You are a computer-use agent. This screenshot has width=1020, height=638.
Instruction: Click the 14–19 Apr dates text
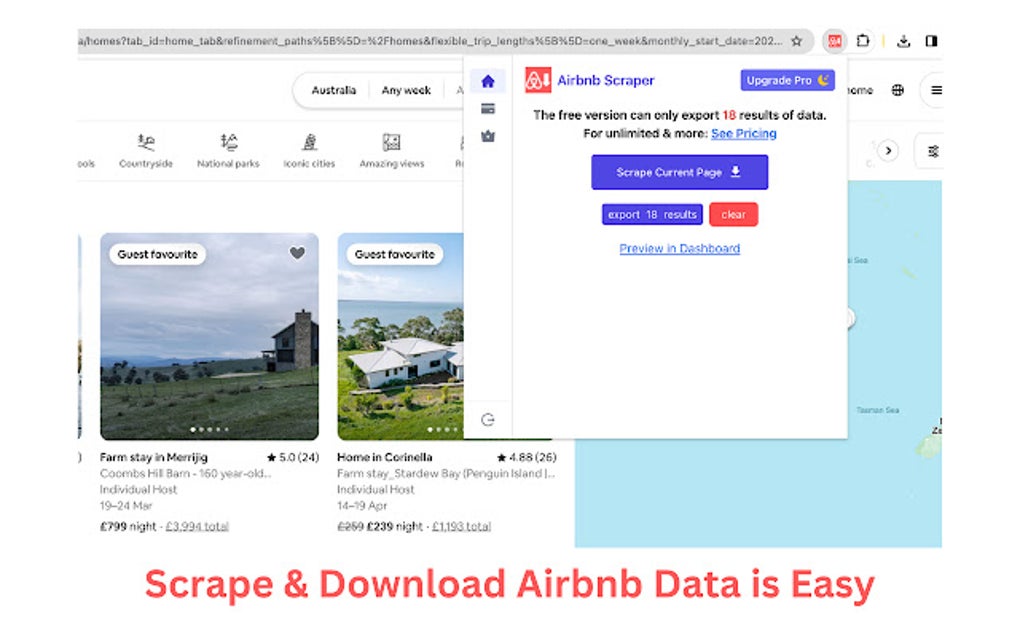(362, 505)
